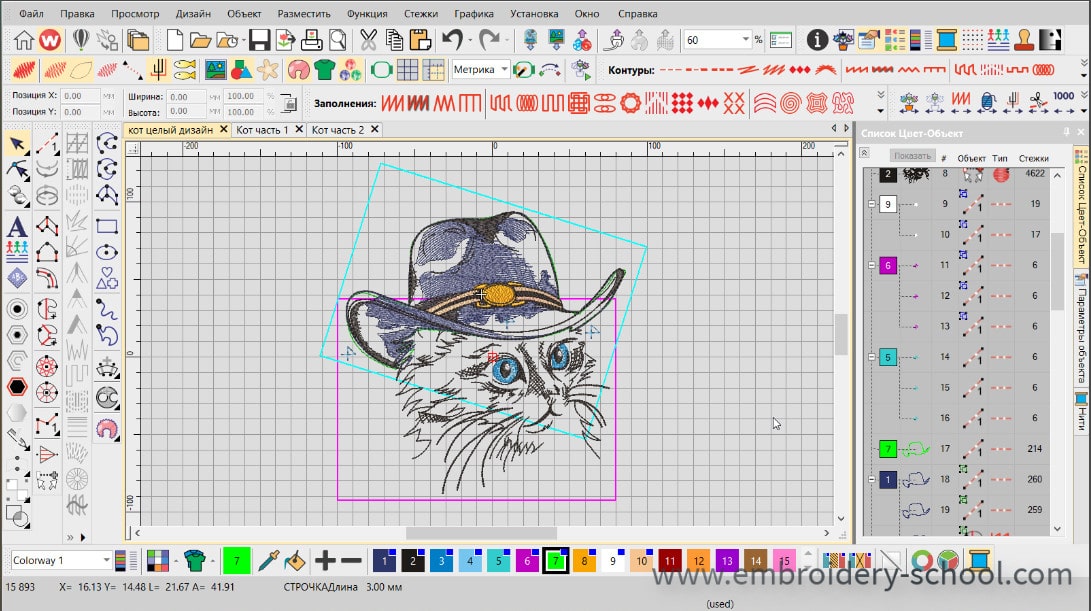Collapse the dark blue color 1 group
This screenshot has height=611, width=1091.
click(x=872, y=479)
